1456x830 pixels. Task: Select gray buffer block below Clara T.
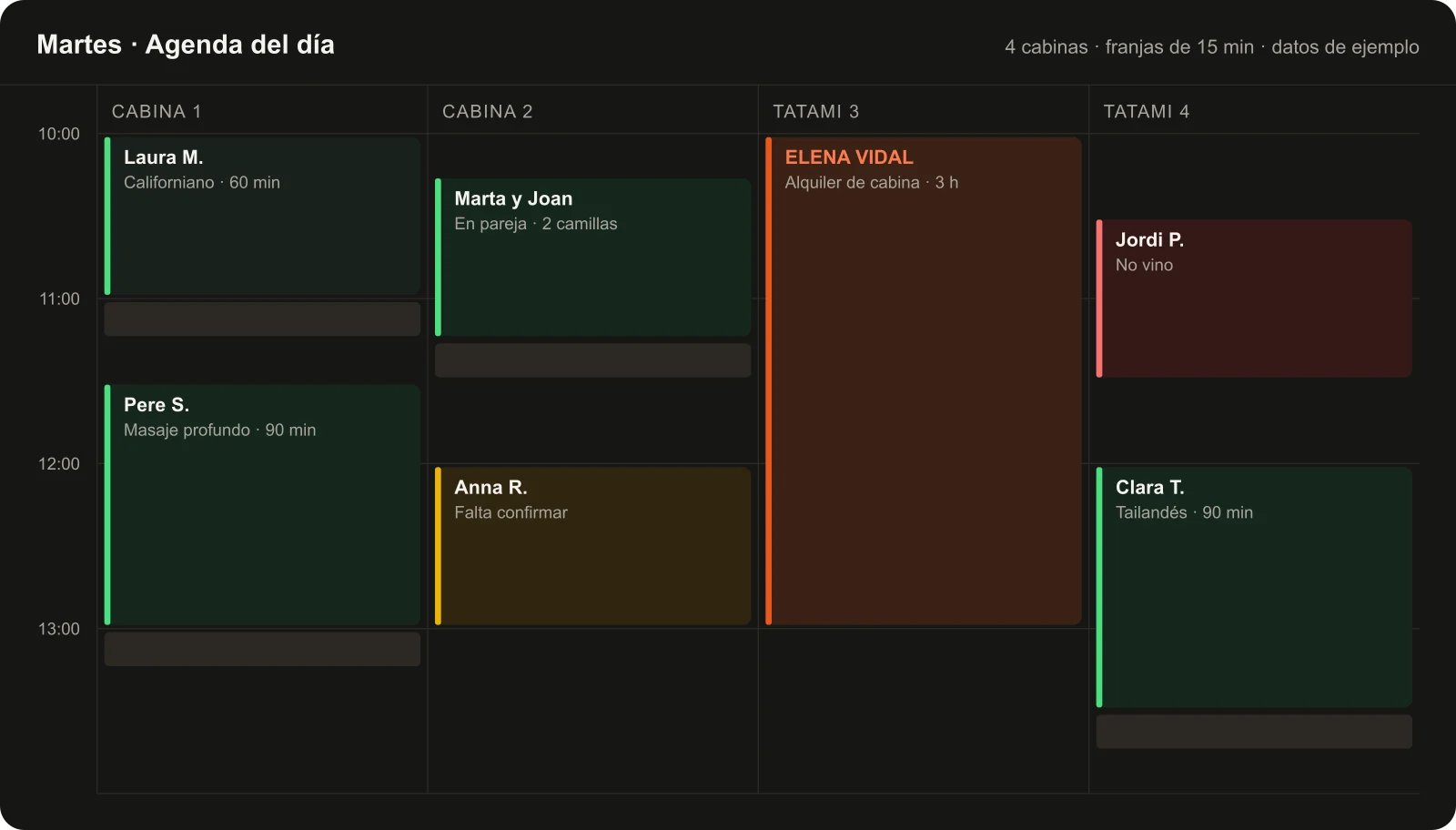tap(1254, 732)
